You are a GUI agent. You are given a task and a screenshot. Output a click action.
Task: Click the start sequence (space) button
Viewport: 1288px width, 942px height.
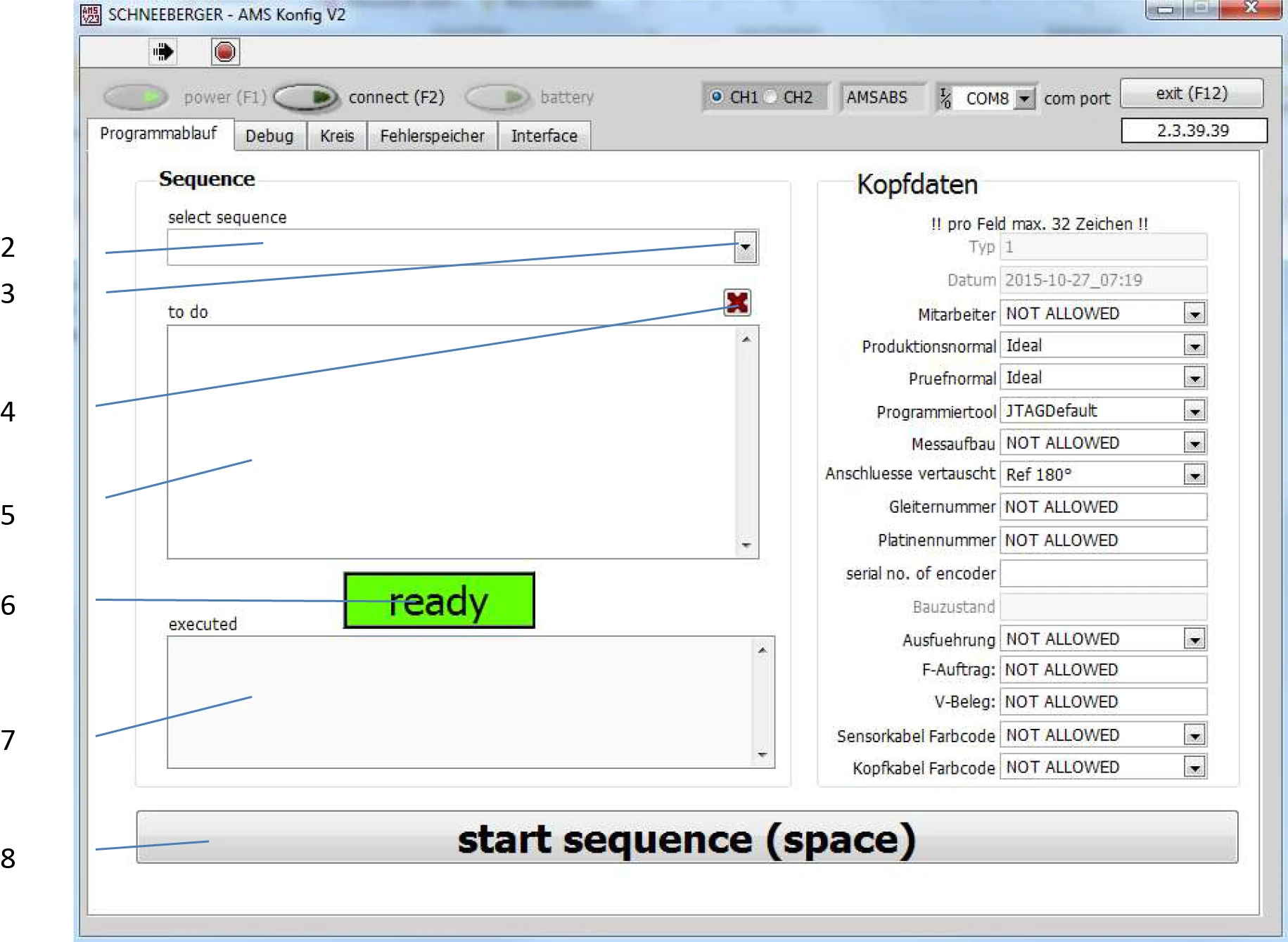pos(687,838)
